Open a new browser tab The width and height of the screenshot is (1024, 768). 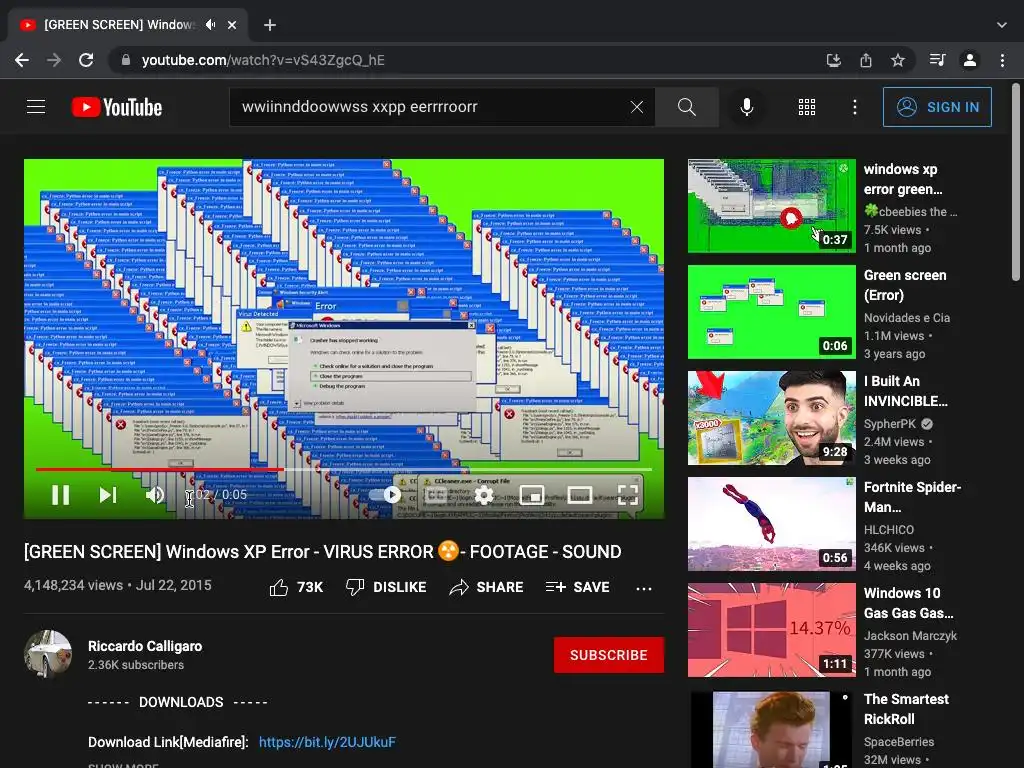(x=270, y=25)
